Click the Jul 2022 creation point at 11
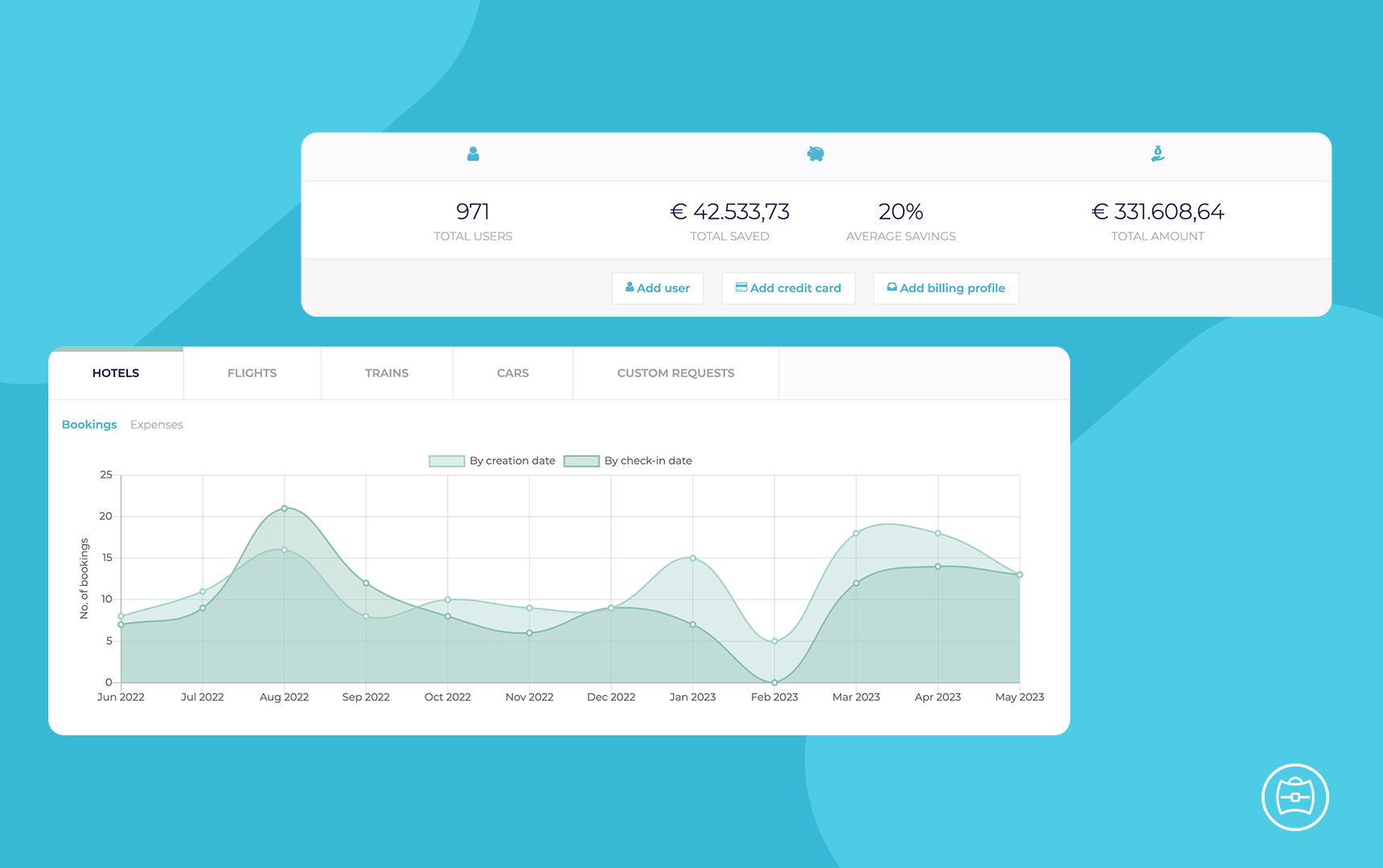1383x868 pixels. point(203,592)
